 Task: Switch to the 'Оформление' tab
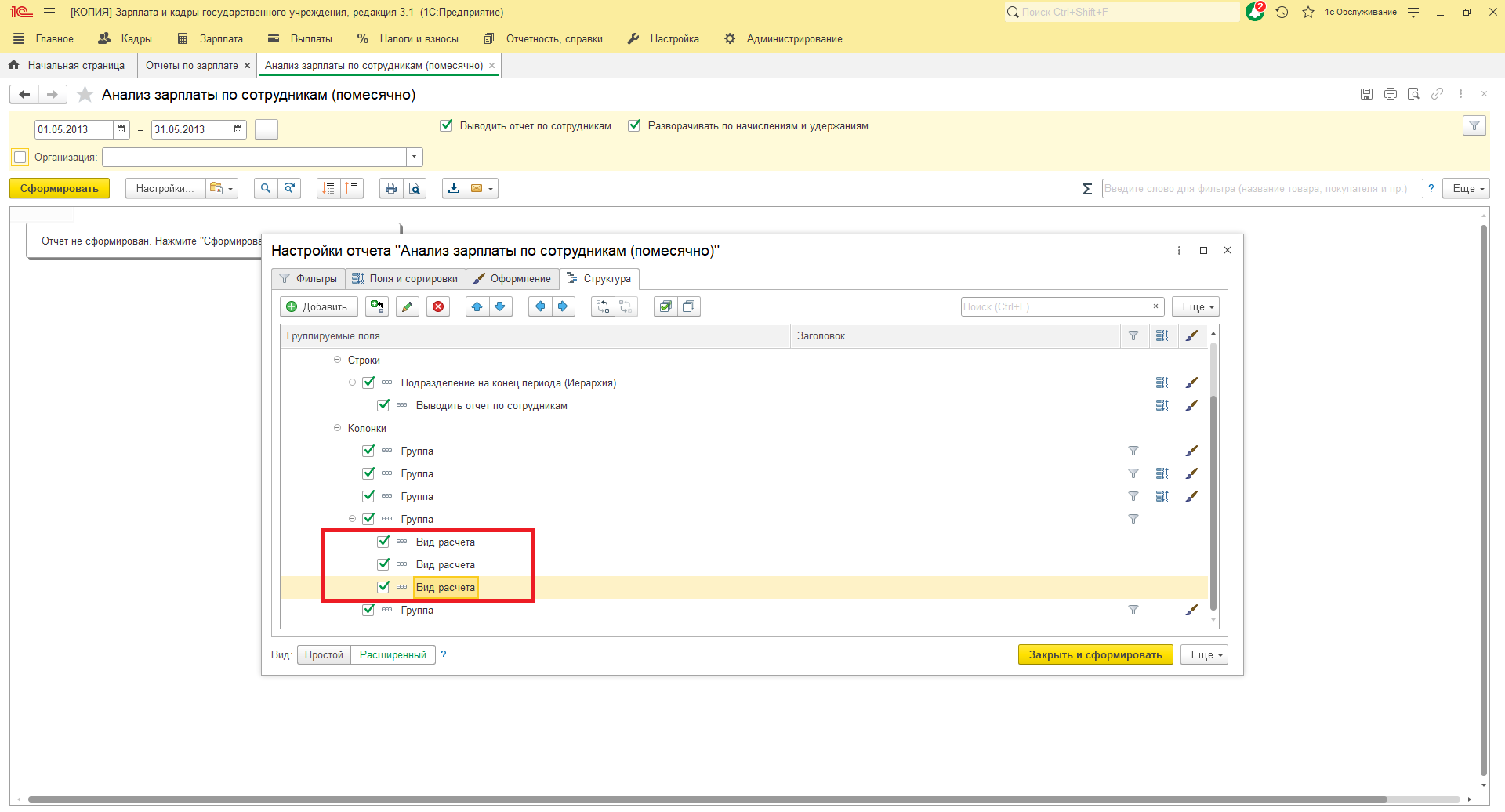512,278
